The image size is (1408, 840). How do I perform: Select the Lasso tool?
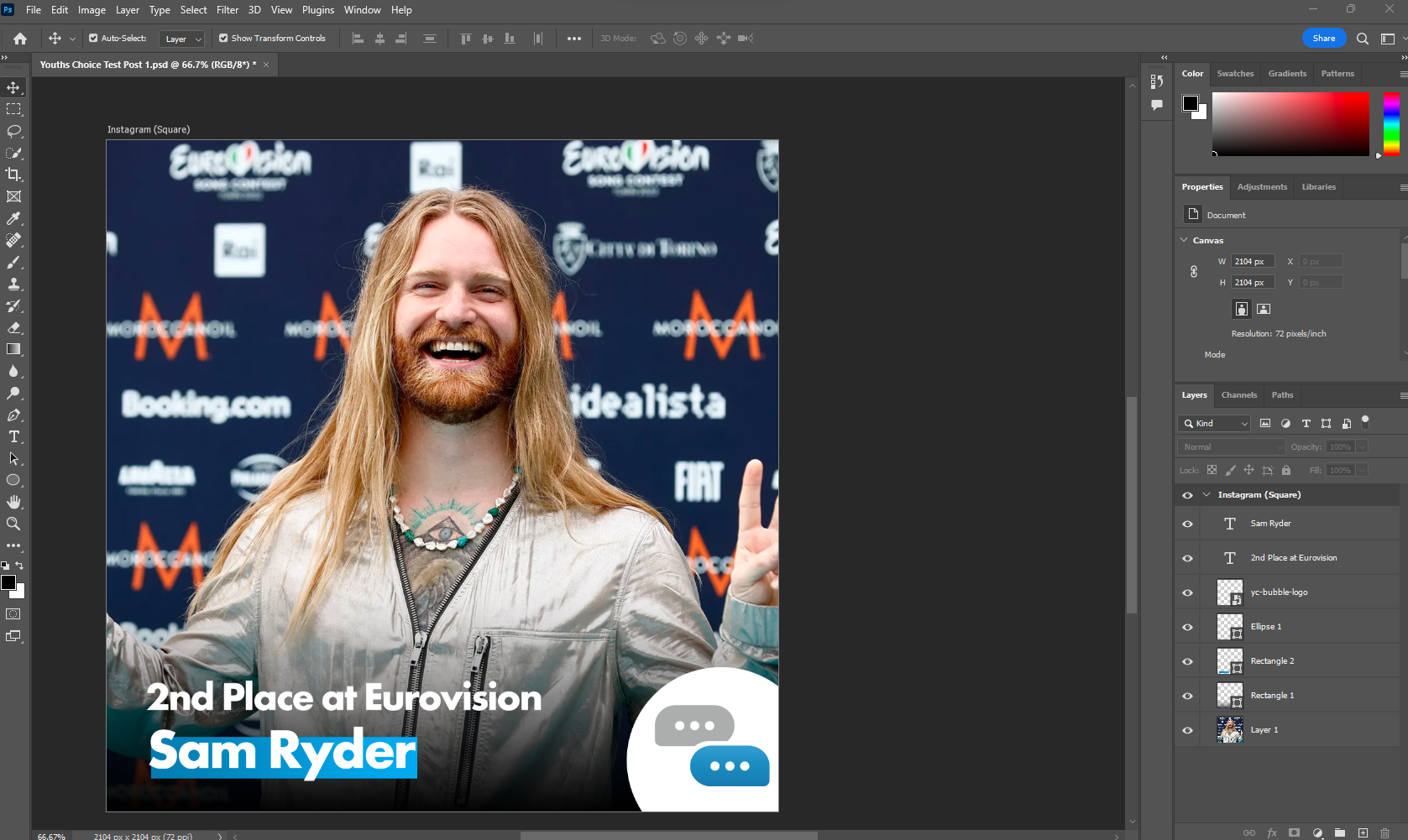(x=13, y=131)
